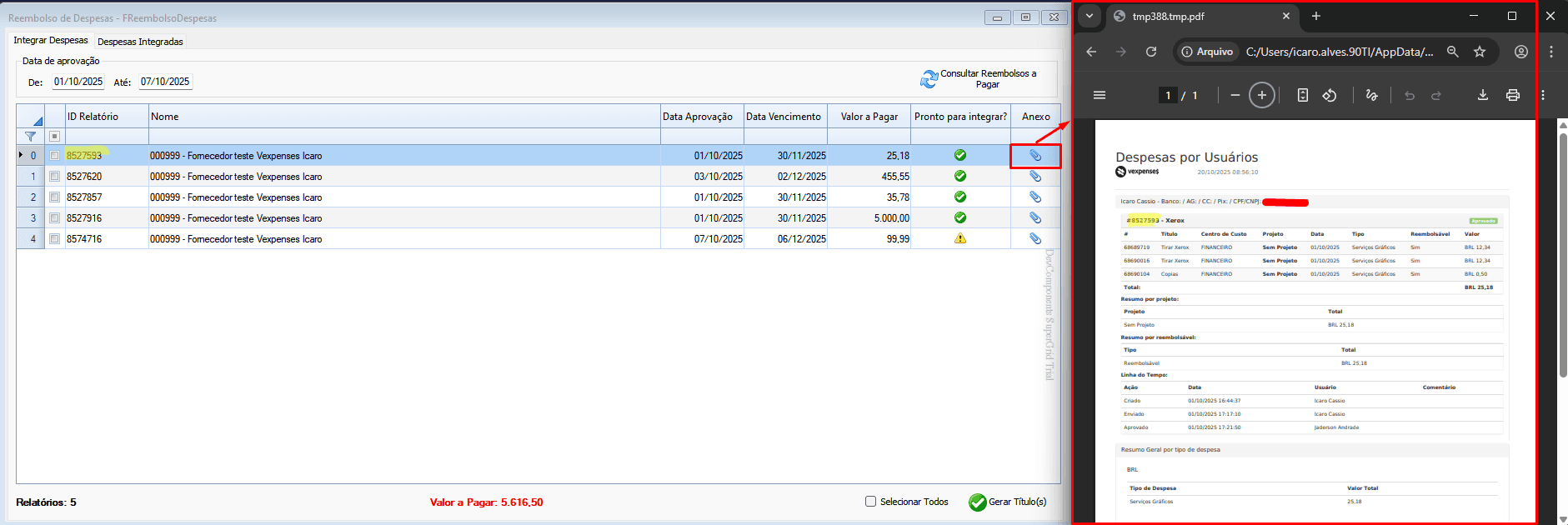Open a new browser tab
Screen dimensions: 1568x525
(1315, 16)
